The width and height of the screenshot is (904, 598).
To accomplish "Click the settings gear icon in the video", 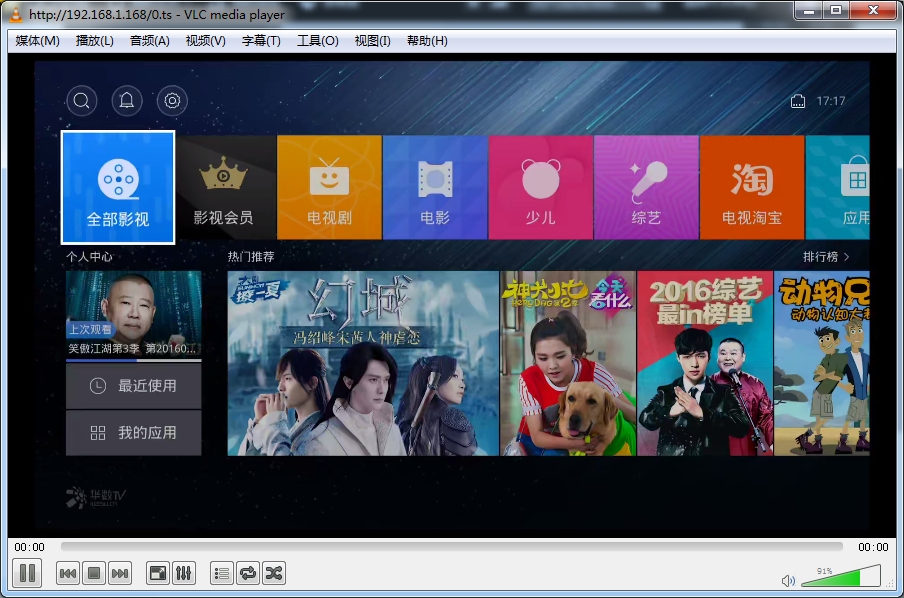I will [172, 100].
